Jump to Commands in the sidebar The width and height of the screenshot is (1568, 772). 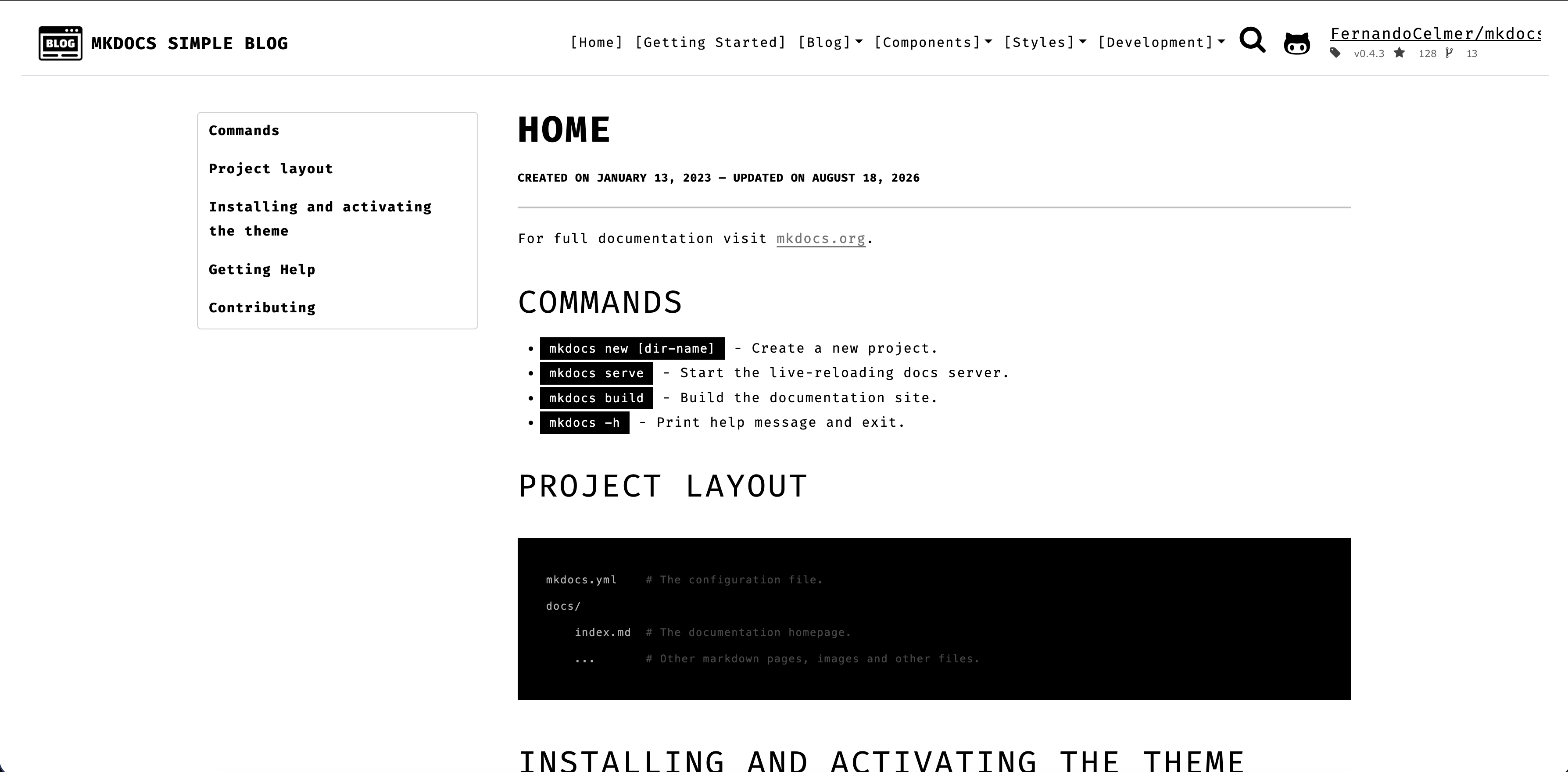(244, 131)
